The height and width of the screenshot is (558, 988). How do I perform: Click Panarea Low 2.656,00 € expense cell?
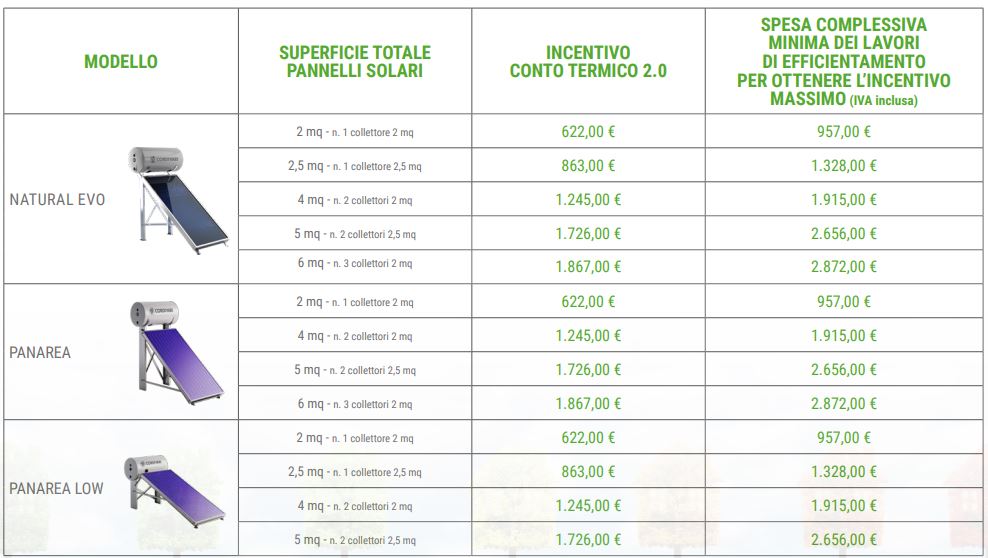[x=844, y=540]
